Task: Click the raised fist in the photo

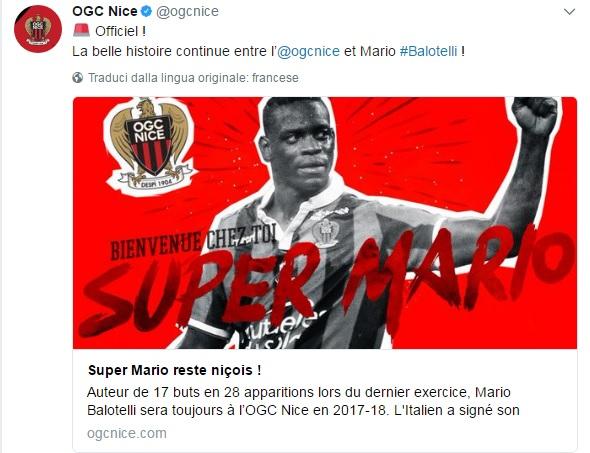Action: pyautogui.click(x=535, y=115)
